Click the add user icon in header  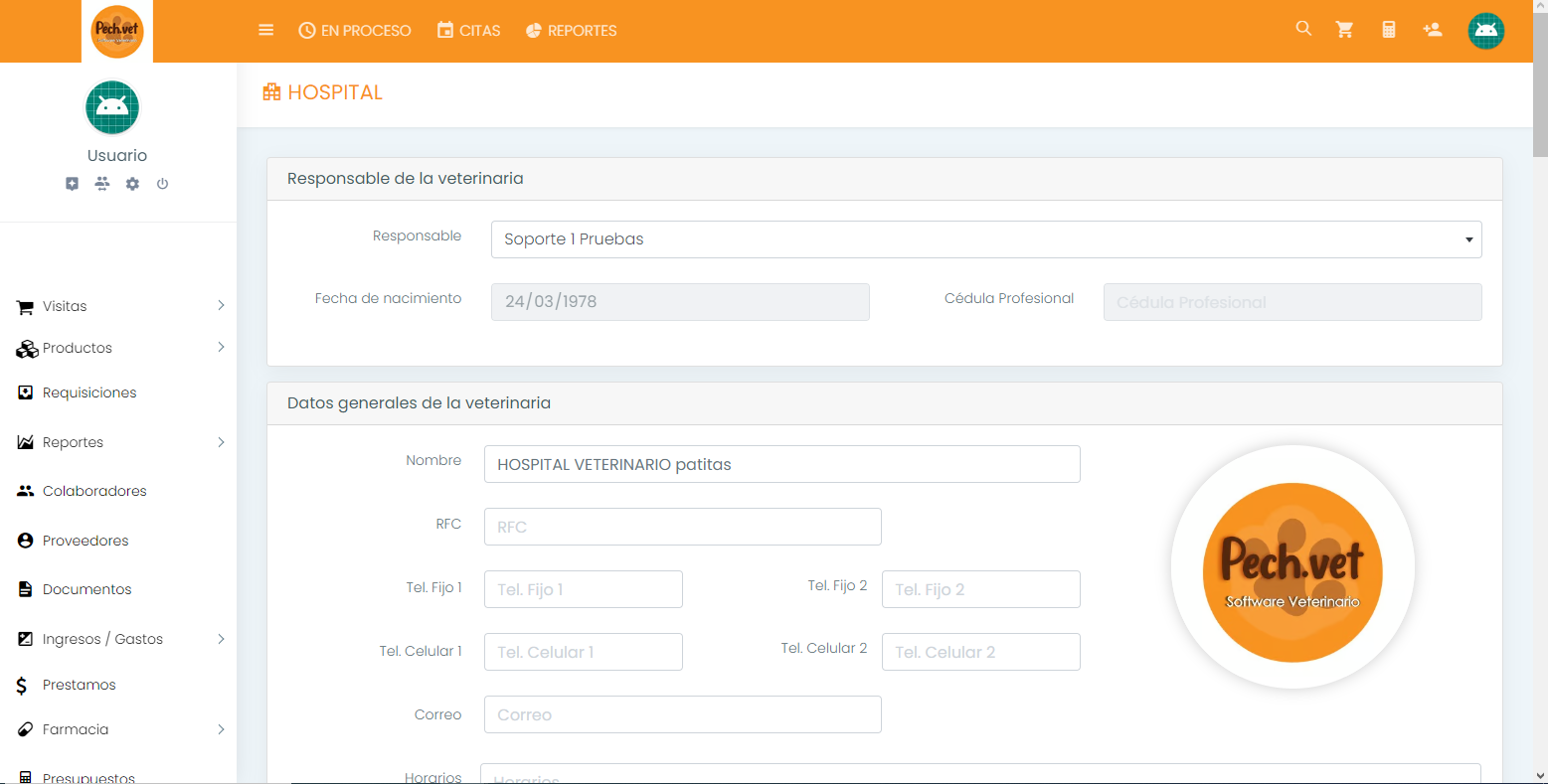1433,30
